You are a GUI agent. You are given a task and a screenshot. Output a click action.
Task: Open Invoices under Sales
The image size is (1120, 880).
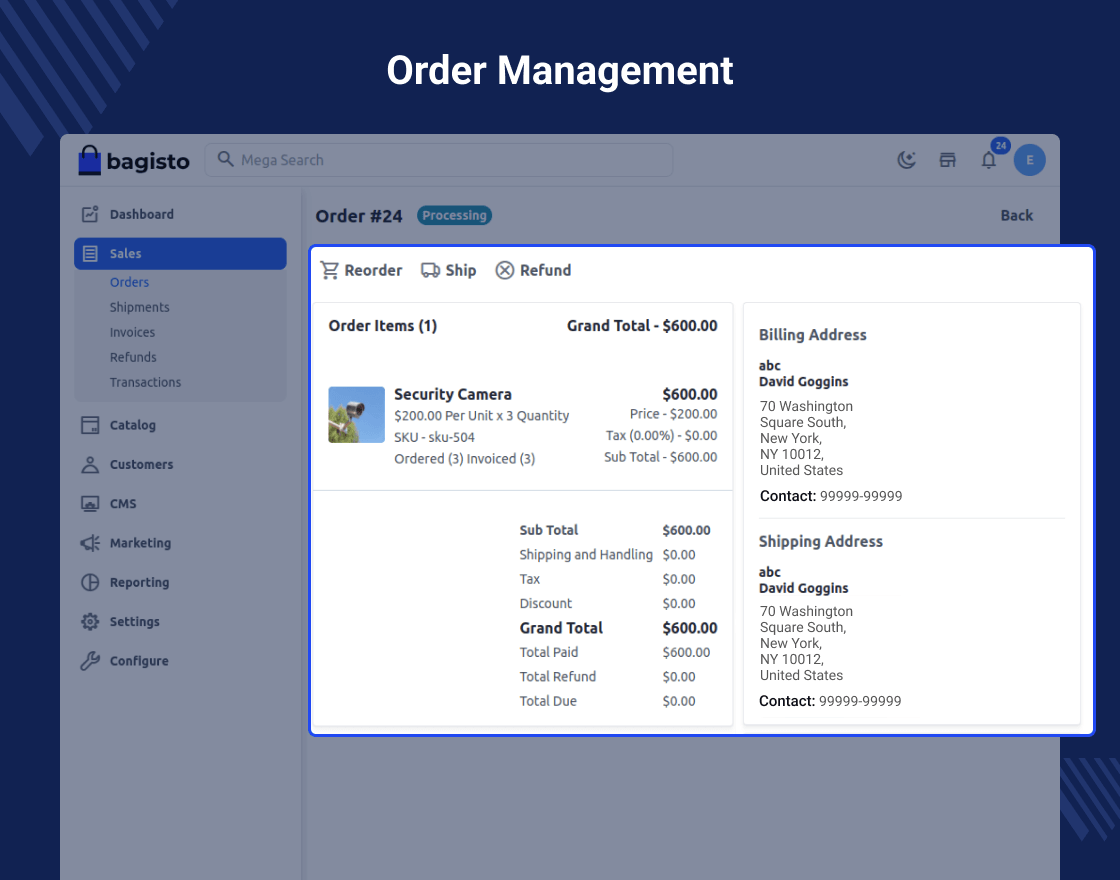132,332
